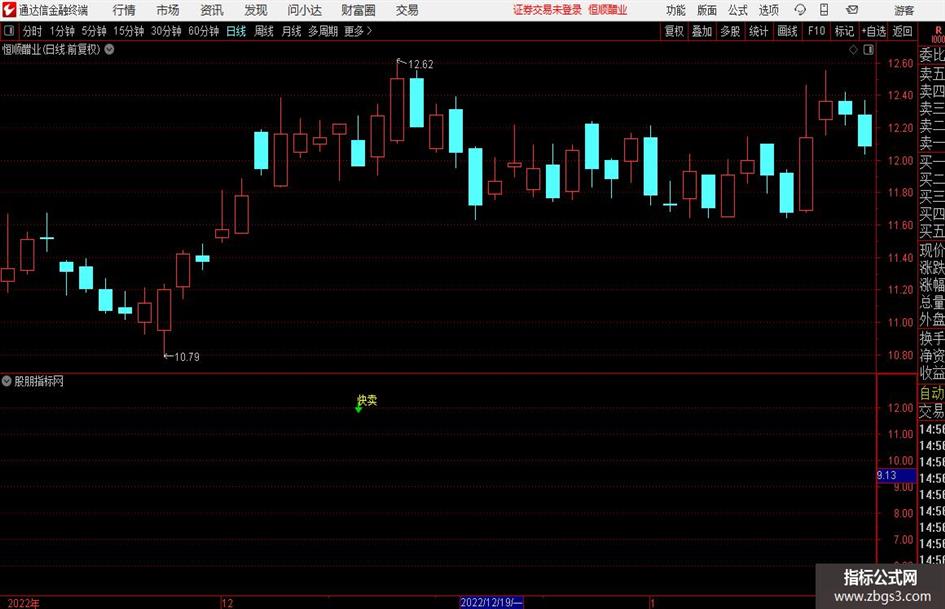Click the 9.13 indicator value box
The width and height of the screenshot is (945, 609).
896,475
